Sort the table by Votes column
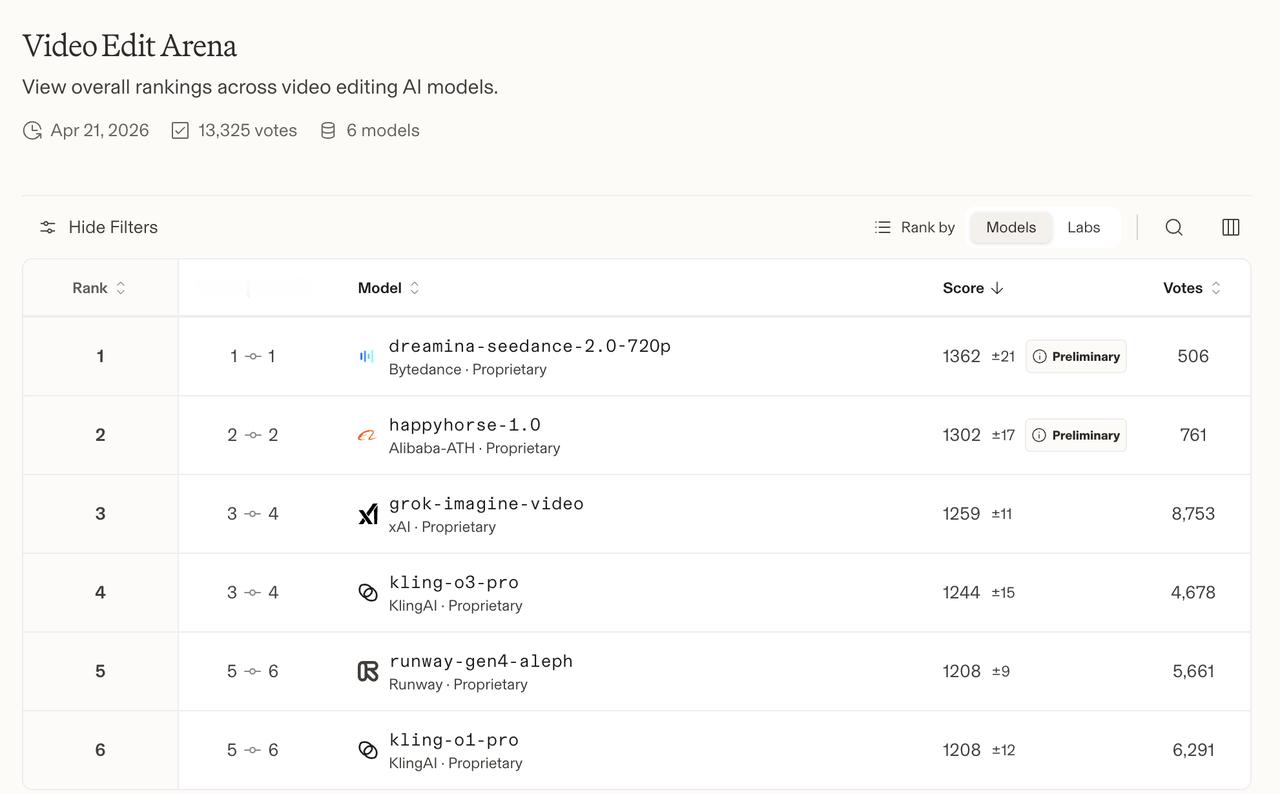The height and width of the screenshot is (794, 1280). click(1191, 288)
